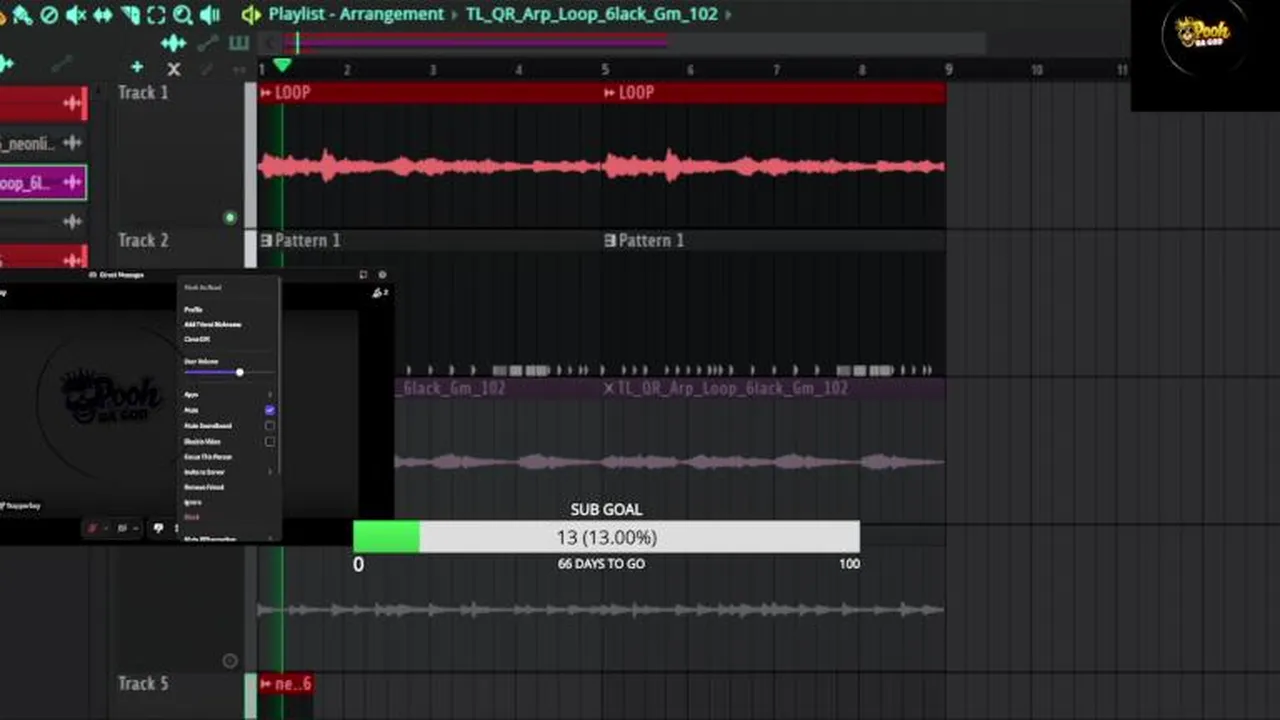Click the Track 5 label
The image size is (1280, 720).
click(x=143, y=684)
